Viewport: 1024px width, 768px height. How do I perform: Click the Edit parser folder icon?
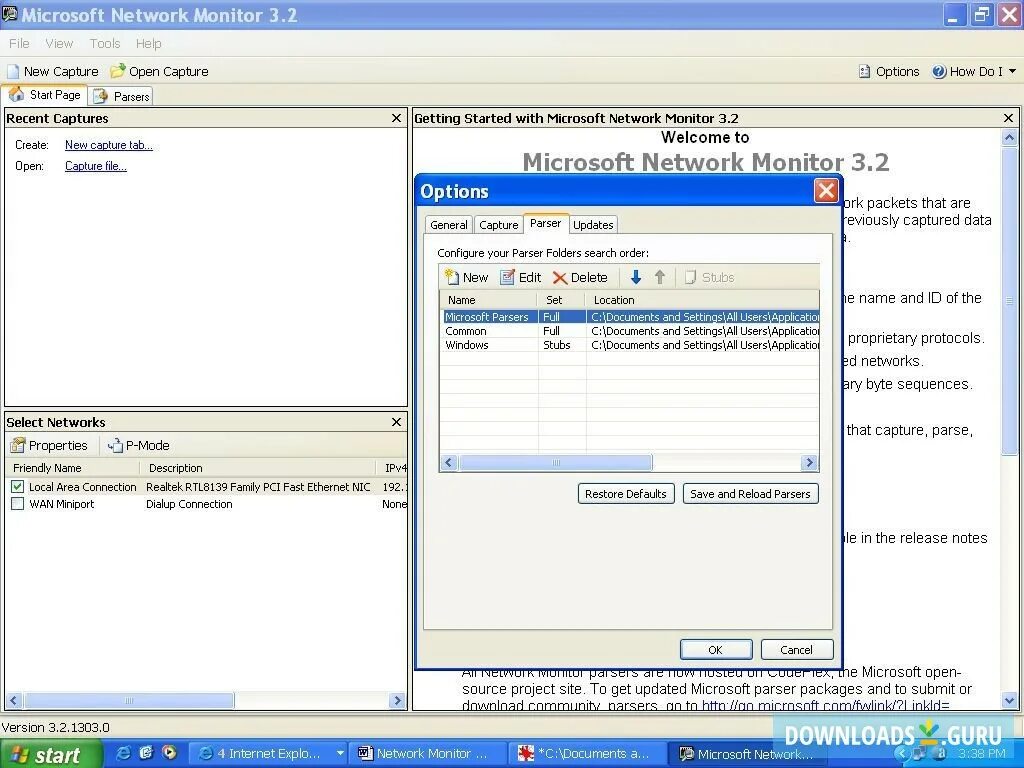[507, 278]
